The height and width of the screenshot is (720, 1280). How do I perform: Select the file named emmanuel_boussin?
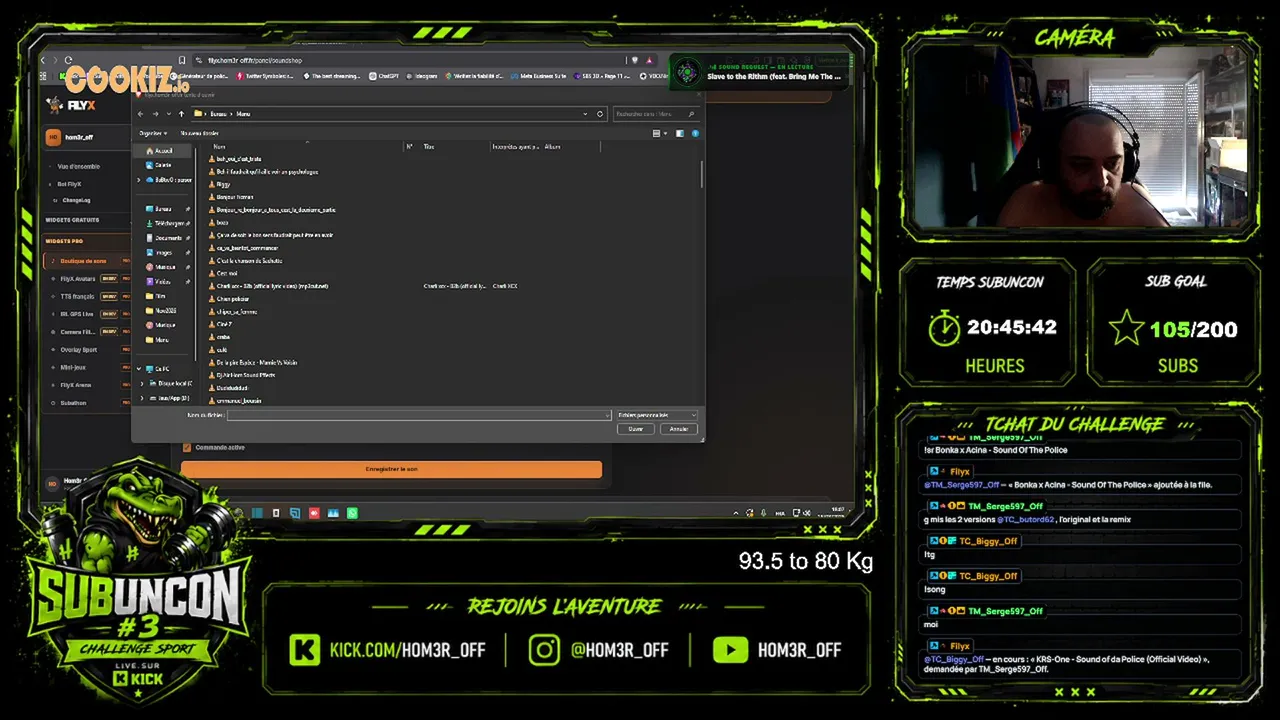pyautogui.click(x=235, y=400)
